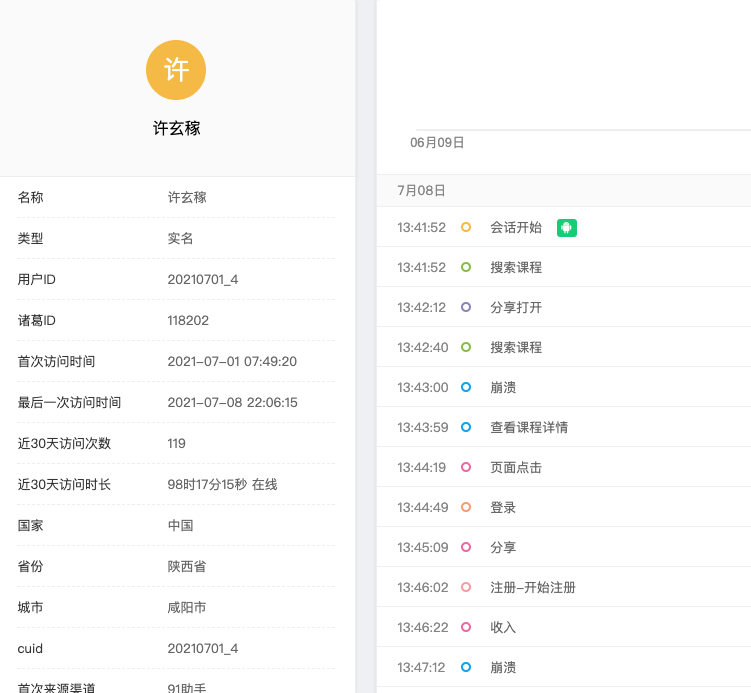Click the orange circle marker for 登录
Image resolution: width=751 pixels, height=693 pixels.
point(466,507)
